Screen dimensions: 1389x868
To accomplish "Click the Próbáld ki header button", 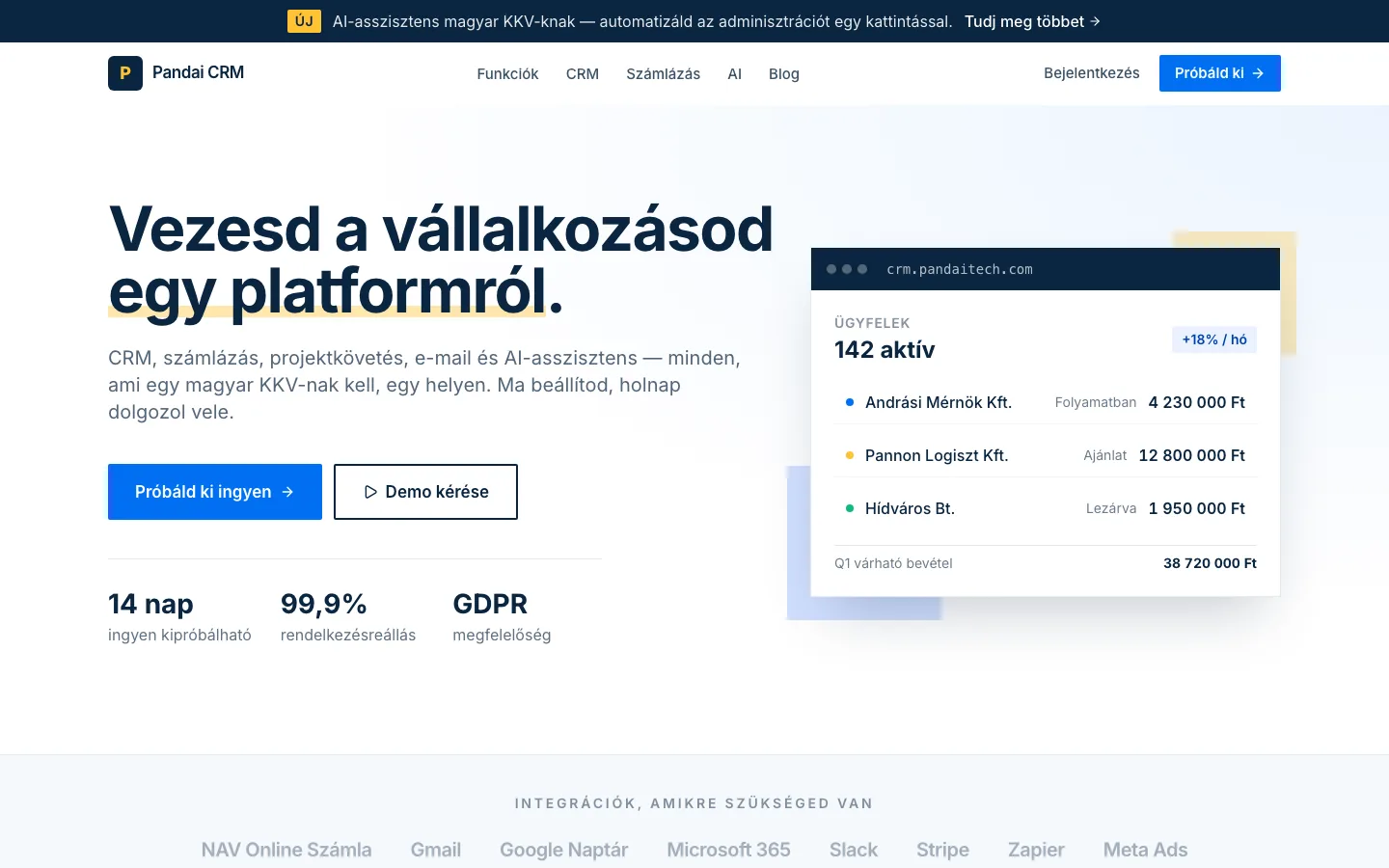I will 1220,73.
